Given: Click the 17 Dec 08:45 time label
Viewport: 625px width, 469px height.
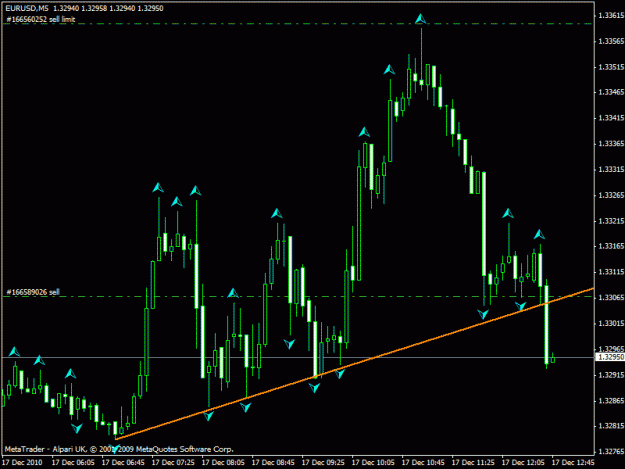Looking at the screenshot, I should point(273,463).
